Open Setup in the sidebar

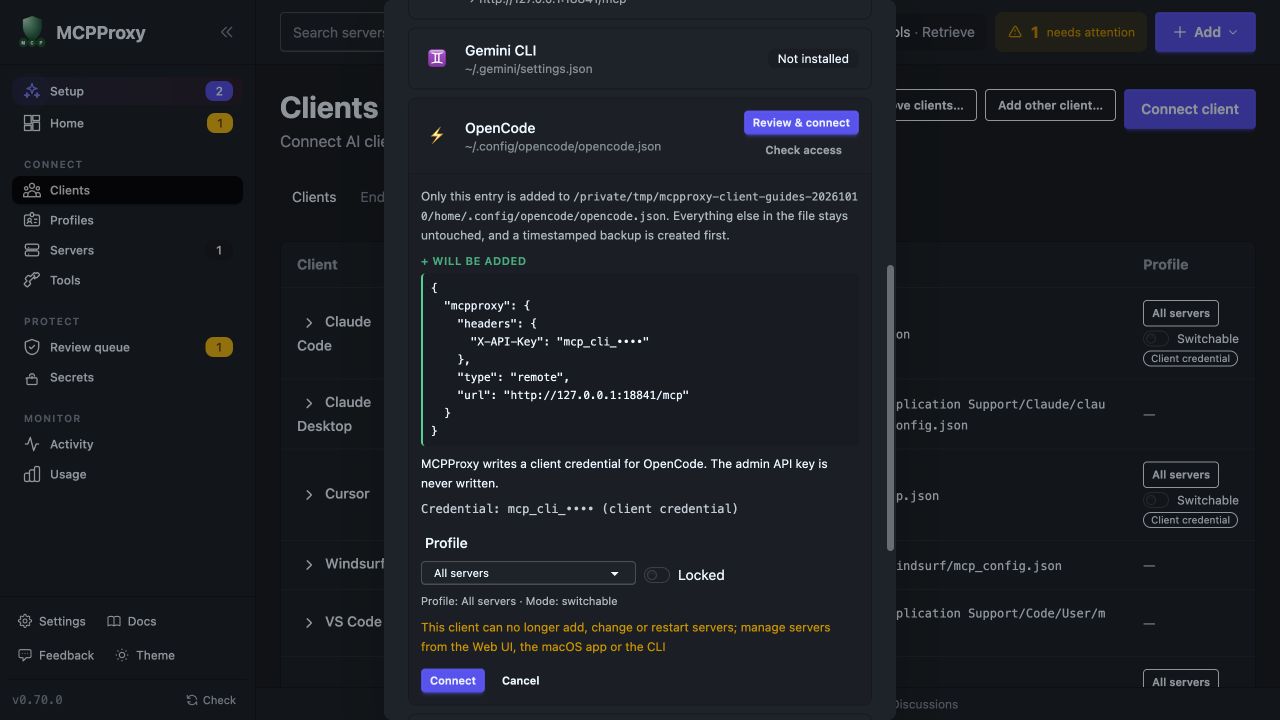[x=127, y=91]
